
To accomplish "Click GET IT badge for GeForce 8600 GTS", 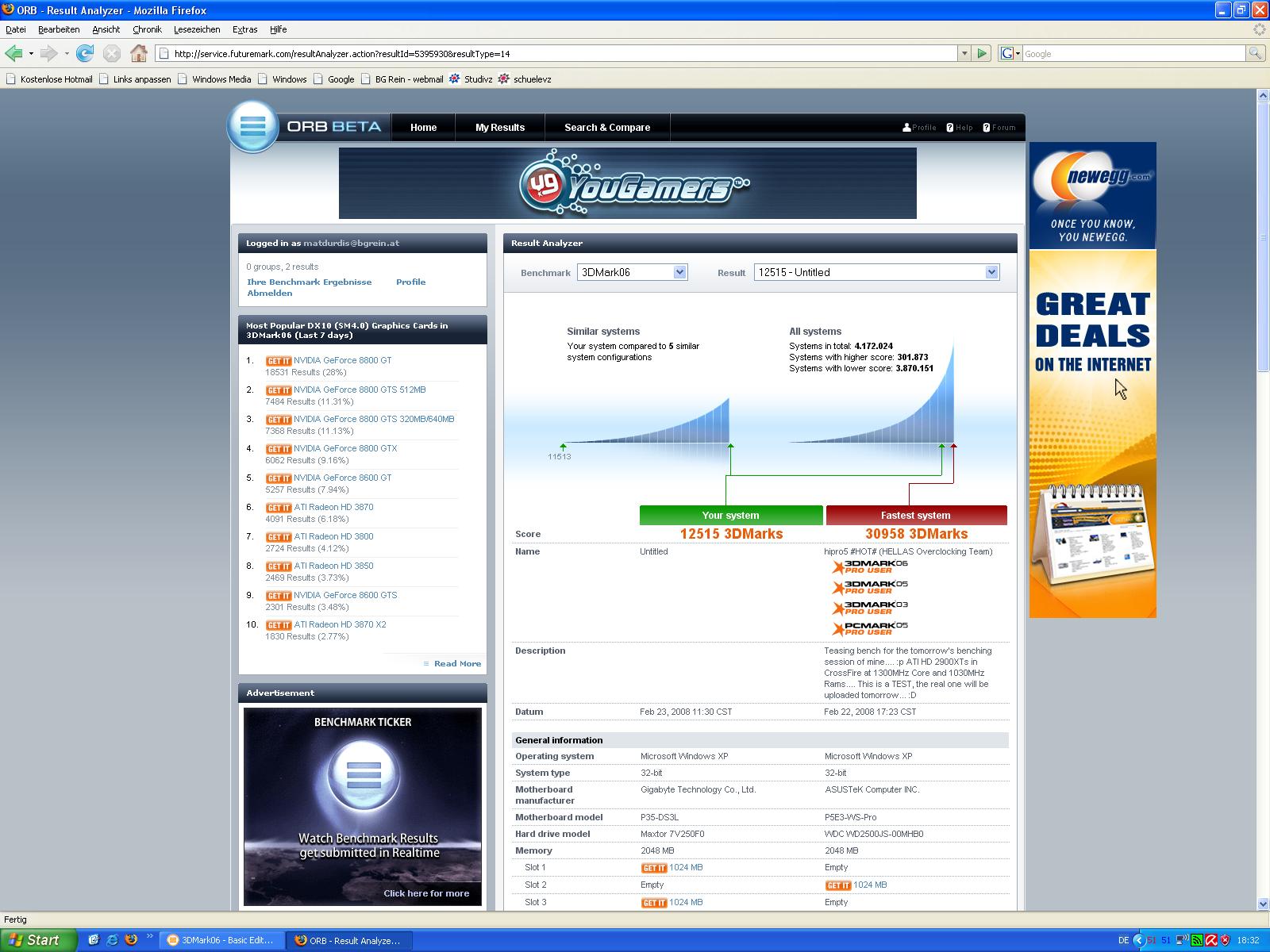I will pos(279,596).
